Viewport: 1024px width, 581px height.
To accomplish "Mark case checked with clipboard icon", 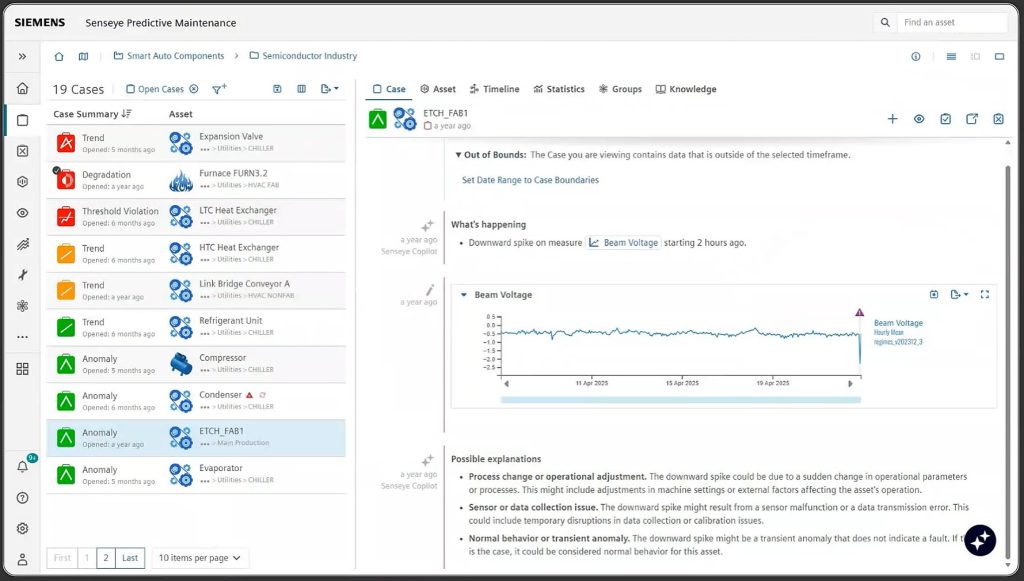I will pyautogui.click(x=945, y=119).
